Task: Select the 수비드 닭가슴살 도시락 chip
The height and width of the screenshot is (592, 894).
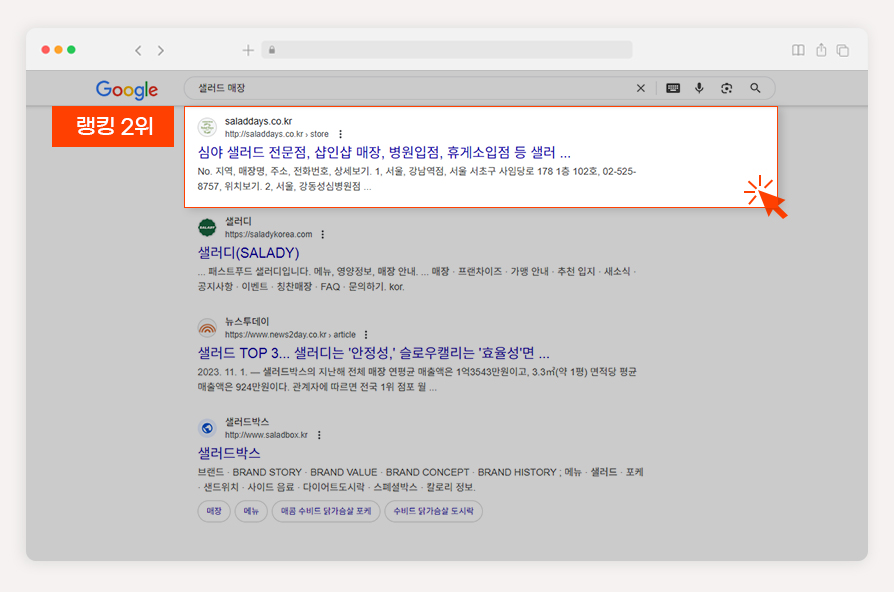Action: click(433, 511)
